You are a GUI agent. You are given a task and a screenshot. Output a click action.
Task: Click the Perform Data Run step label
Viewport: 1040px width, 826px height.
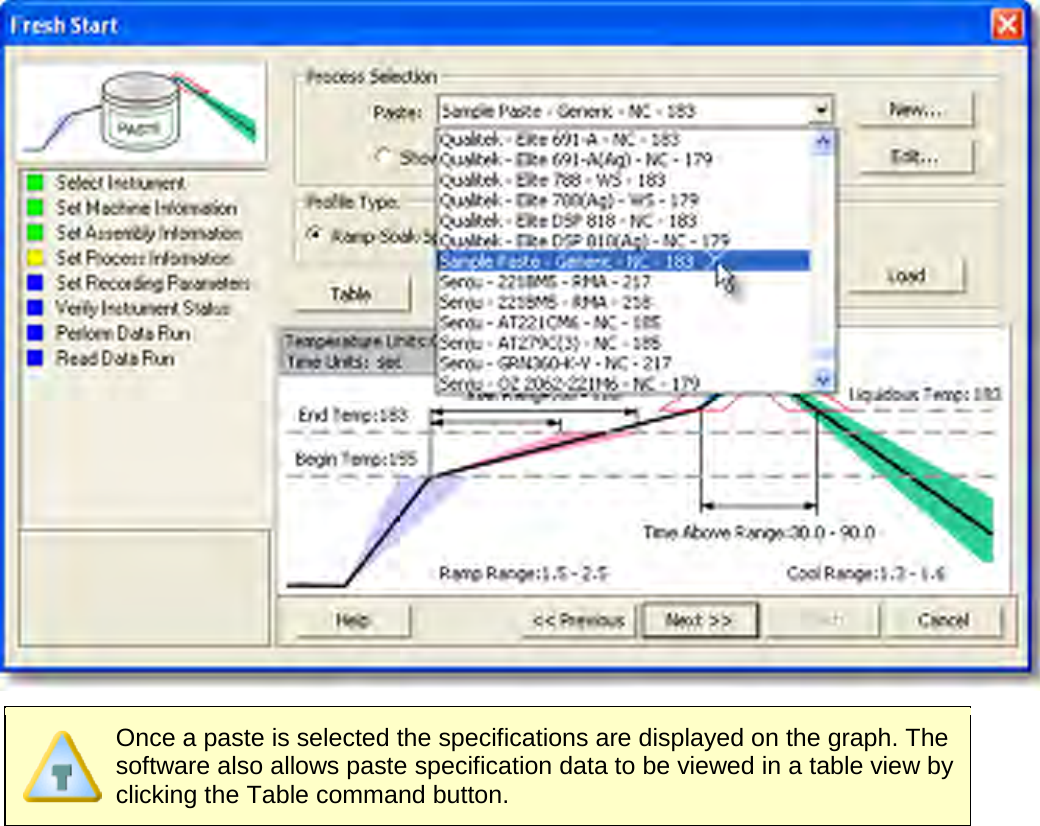[x=123, y=333]
